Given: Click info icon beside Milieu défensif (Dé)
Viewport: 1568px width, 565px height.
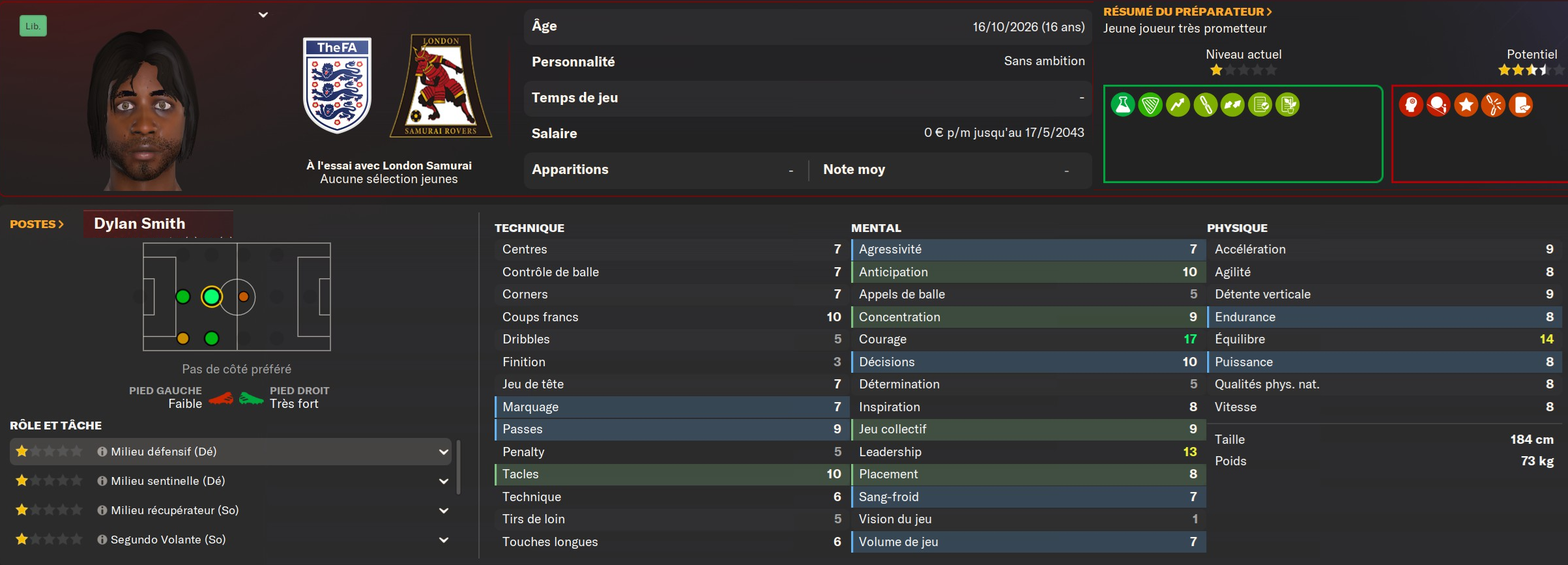Looking at the screenshot, I should pyautogui.click(x=102, y=452).
